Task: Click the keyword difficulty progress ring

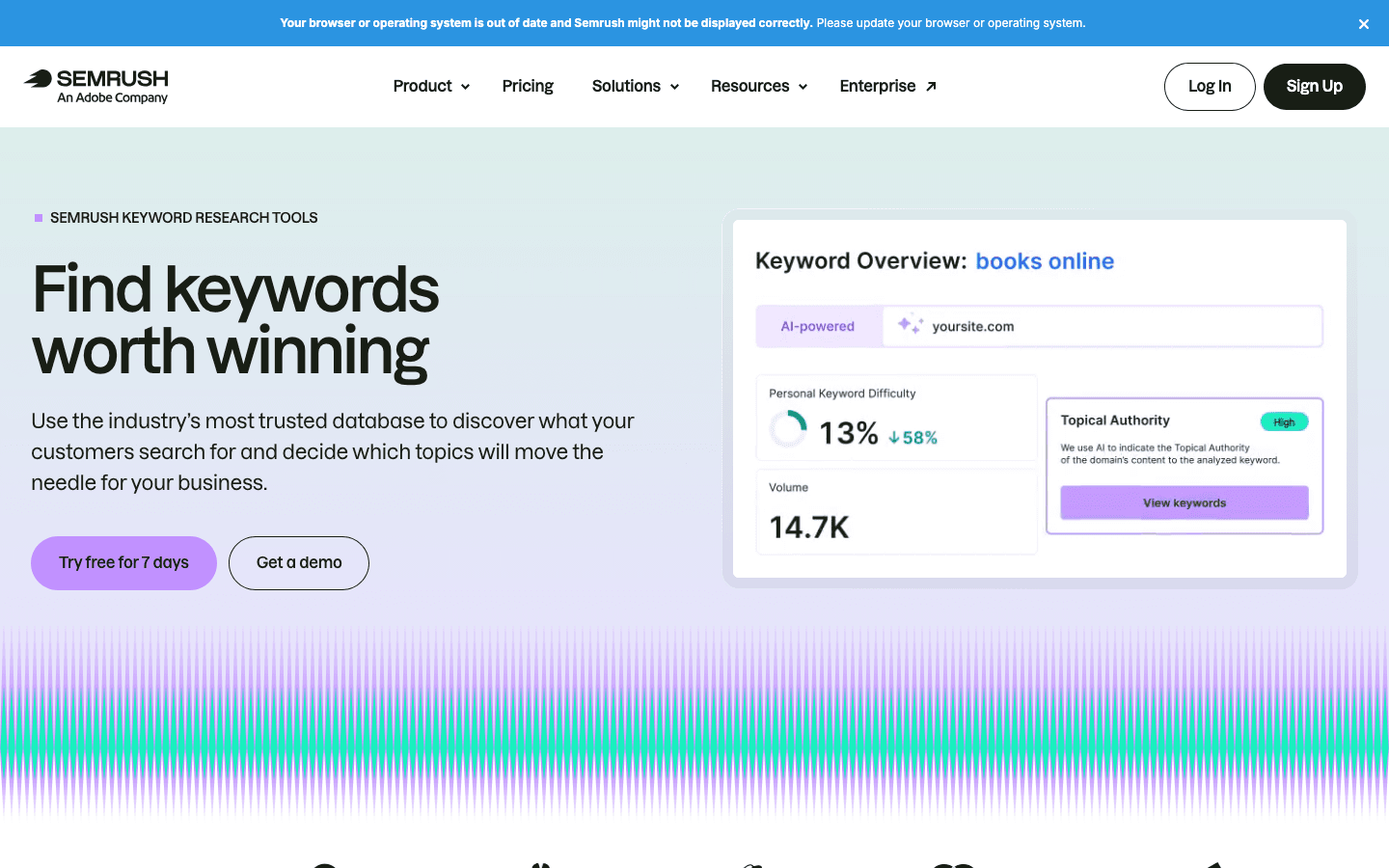Action: 788,429
